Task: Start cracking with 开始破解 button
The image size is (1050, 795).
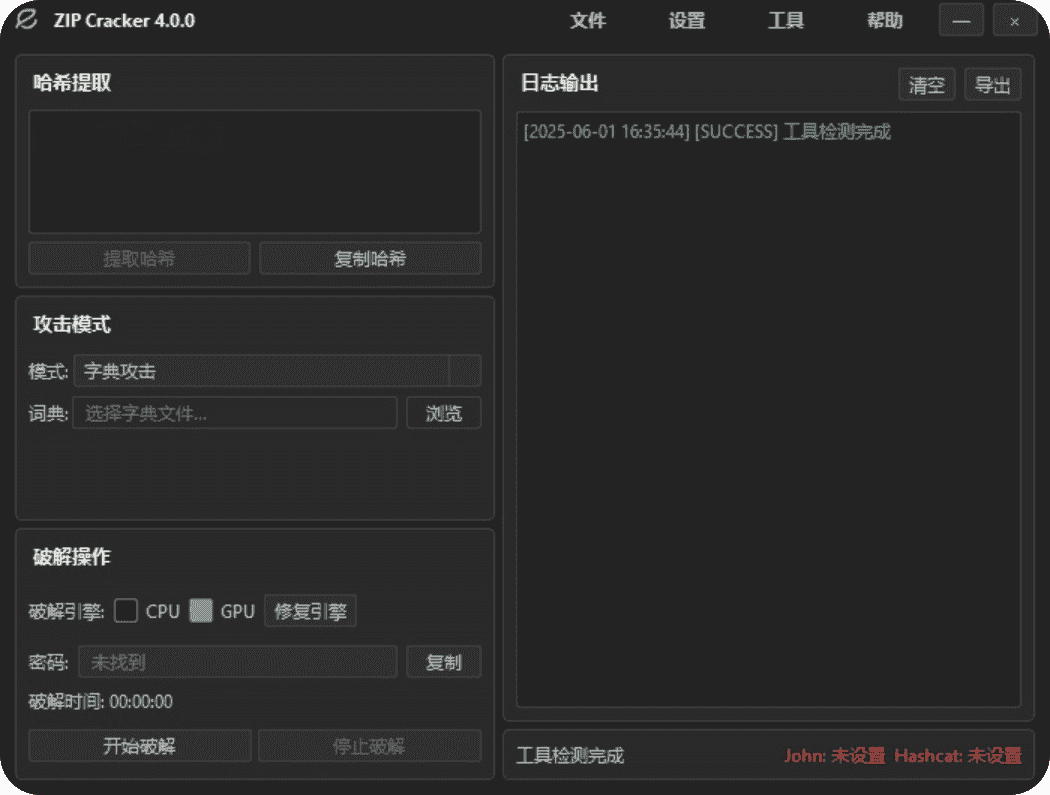Action: click(140, 746)
